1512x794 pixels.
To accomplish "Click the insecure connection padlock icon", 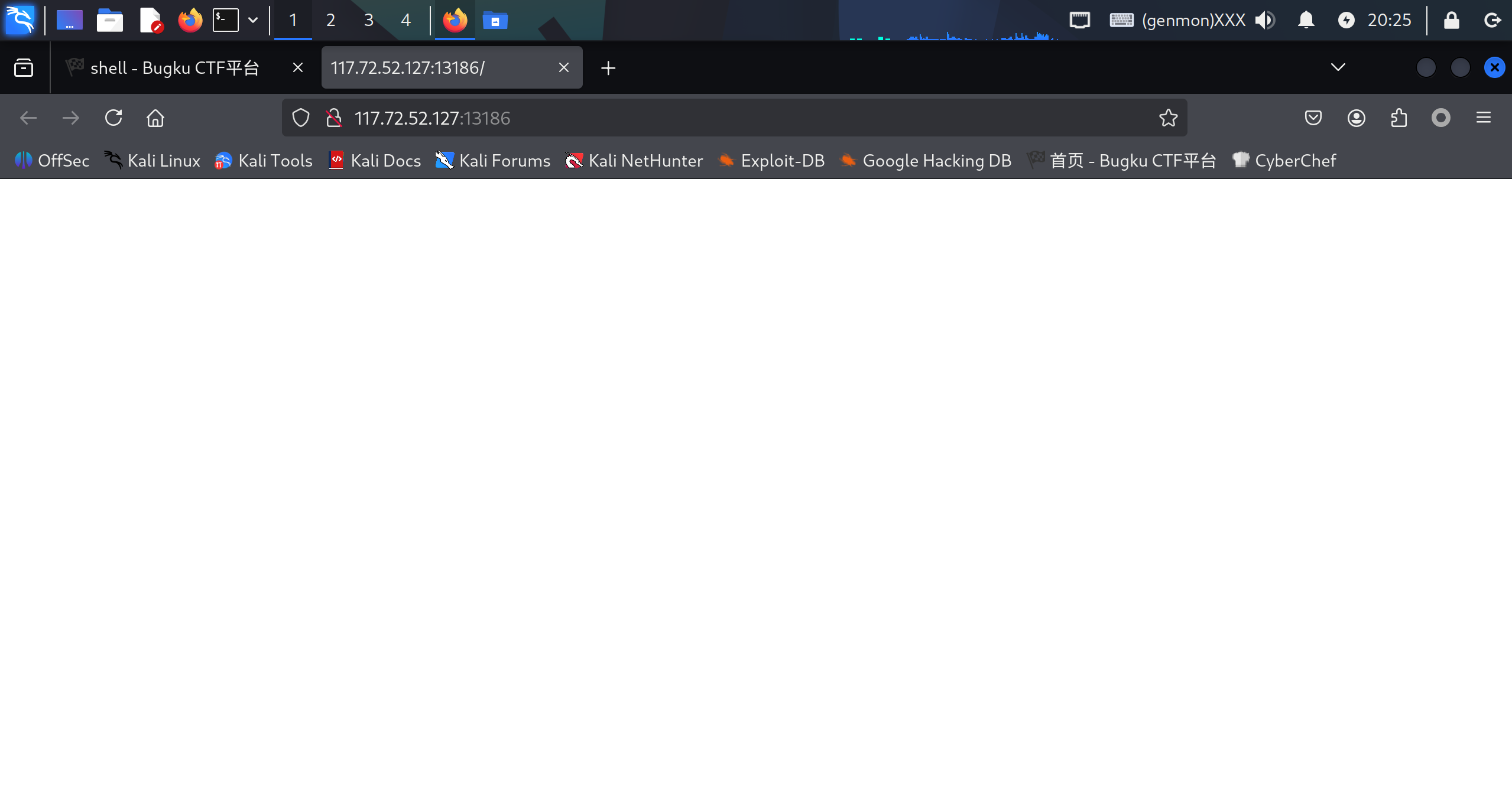I will tap(334, 118).
